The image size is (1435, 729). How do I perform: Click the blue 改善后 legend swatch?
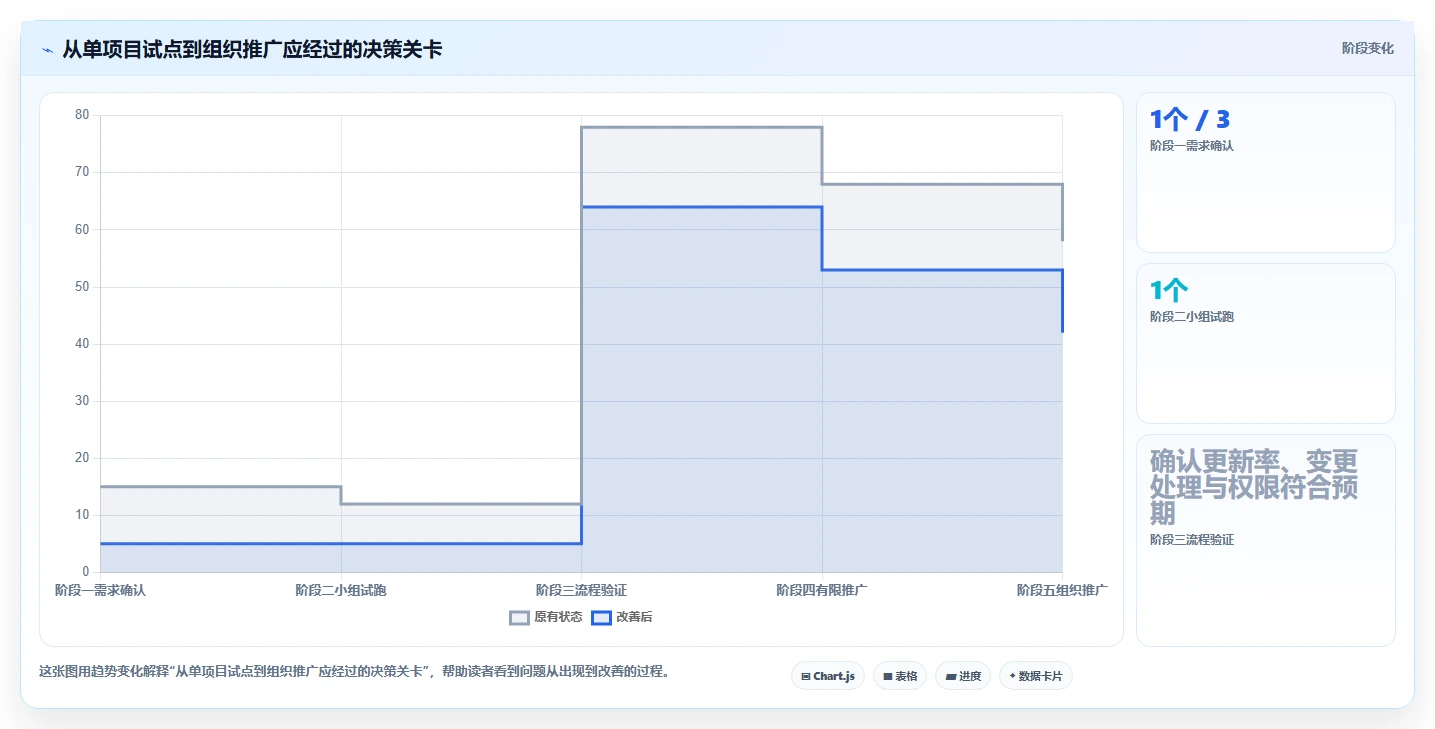[x=601, y=617]
